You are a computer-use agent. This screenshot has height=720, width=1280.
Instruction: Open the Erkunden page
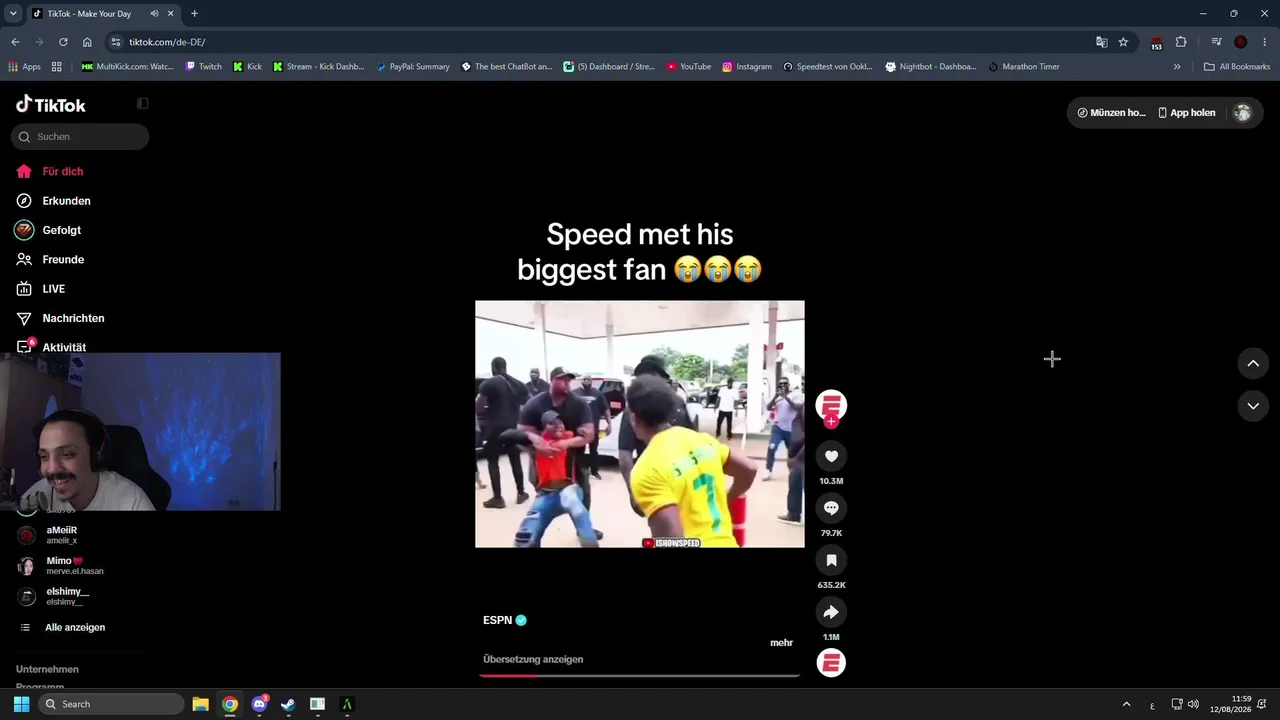(x=66, y=201)
